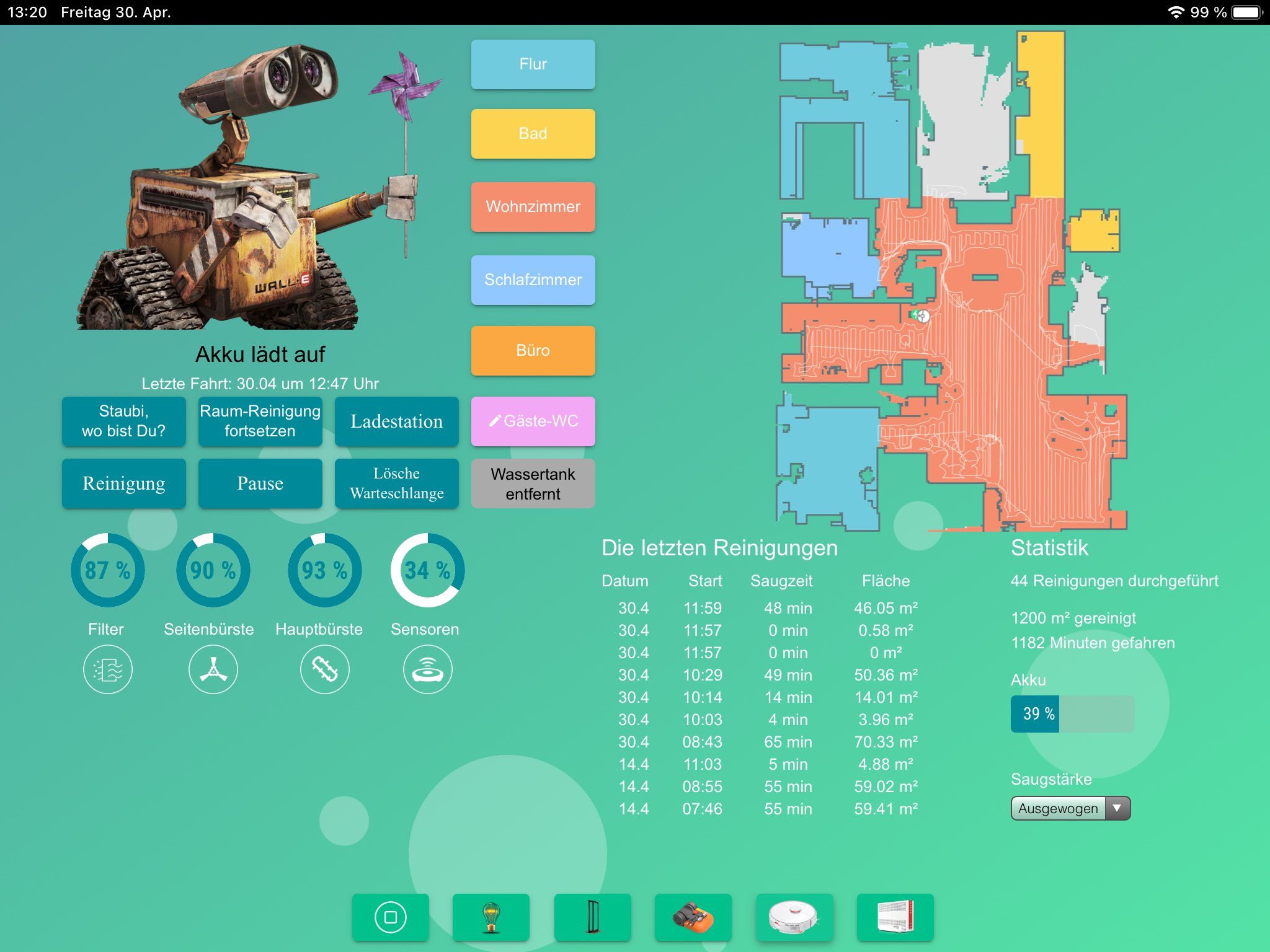Tap the home button icon in bottom bar
Viewport: 1270px width, 952px height.
click(391, 917)
